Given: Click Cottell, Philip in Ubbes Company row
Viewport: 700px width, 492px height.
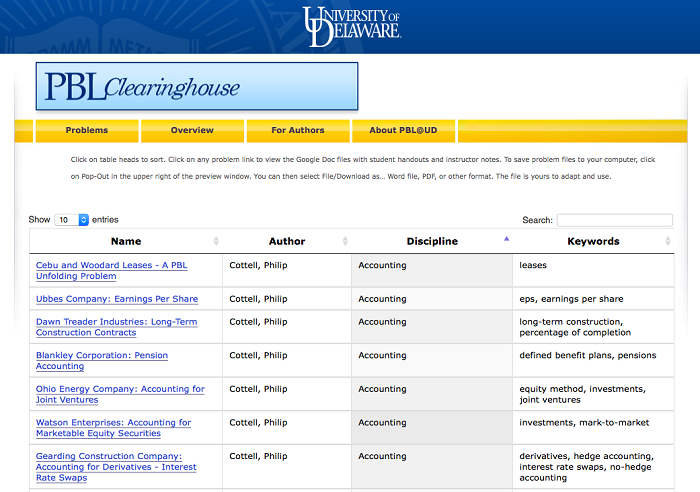Looking at the screenshot, I should 258,299.
